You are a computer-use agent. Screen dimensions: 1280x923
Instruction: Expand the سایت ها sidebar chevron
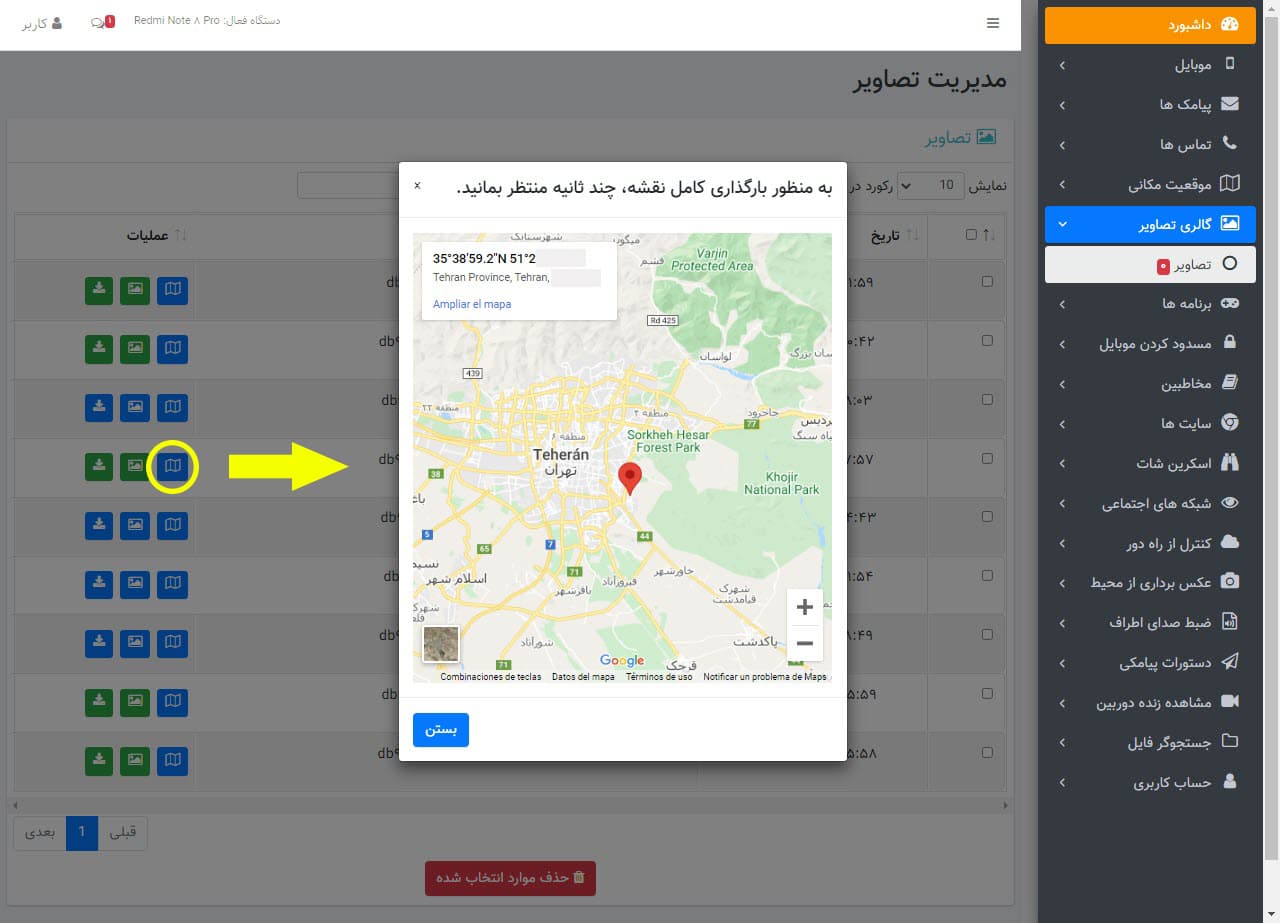1062,423
